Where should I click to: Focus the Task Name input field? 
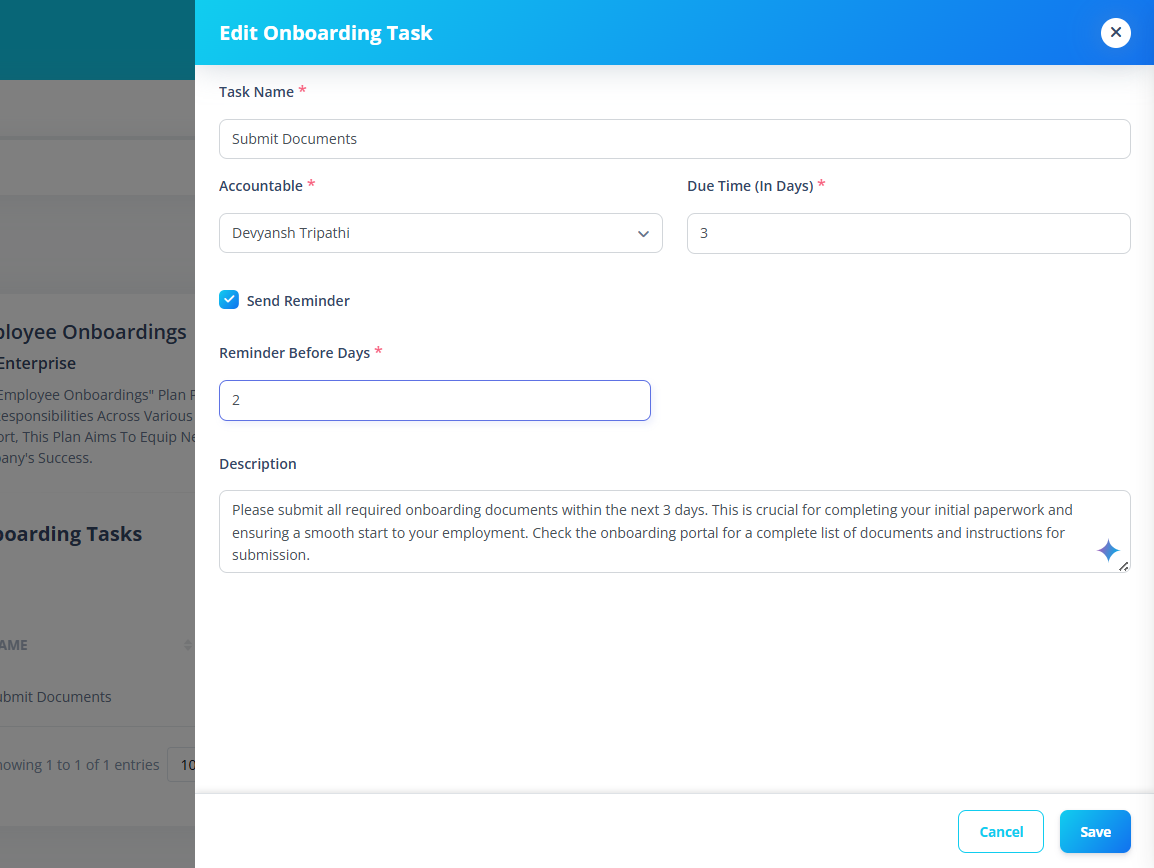[674, 139]
